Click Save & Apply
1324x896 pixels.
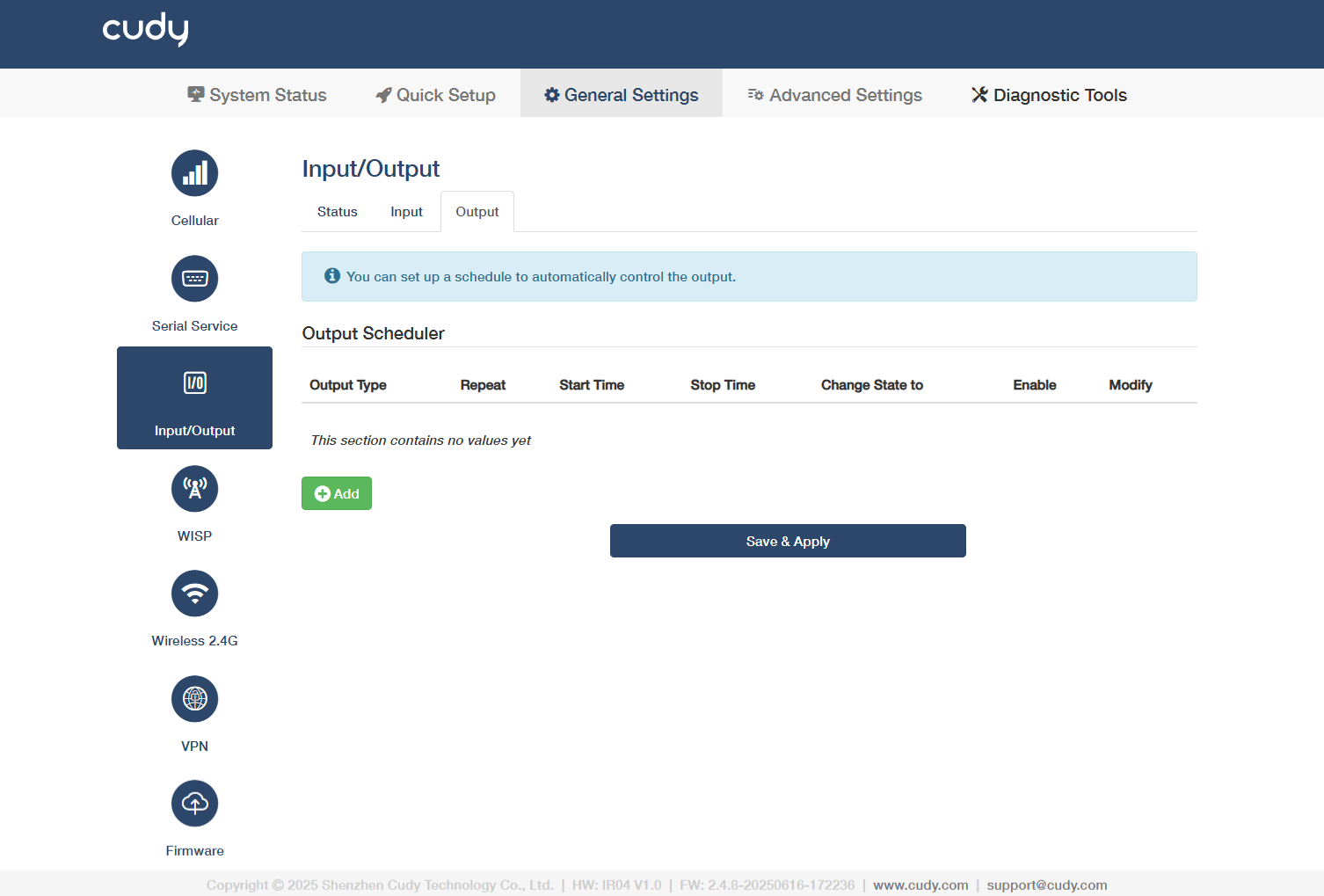click(x=787, y=541)
